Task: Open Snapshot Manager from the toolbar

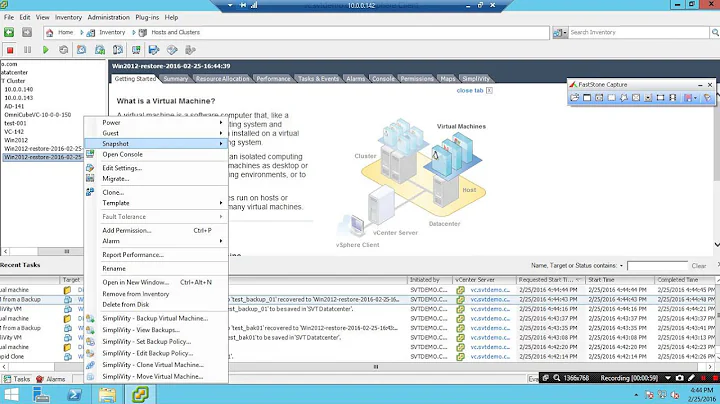Action: coord(118,50)
